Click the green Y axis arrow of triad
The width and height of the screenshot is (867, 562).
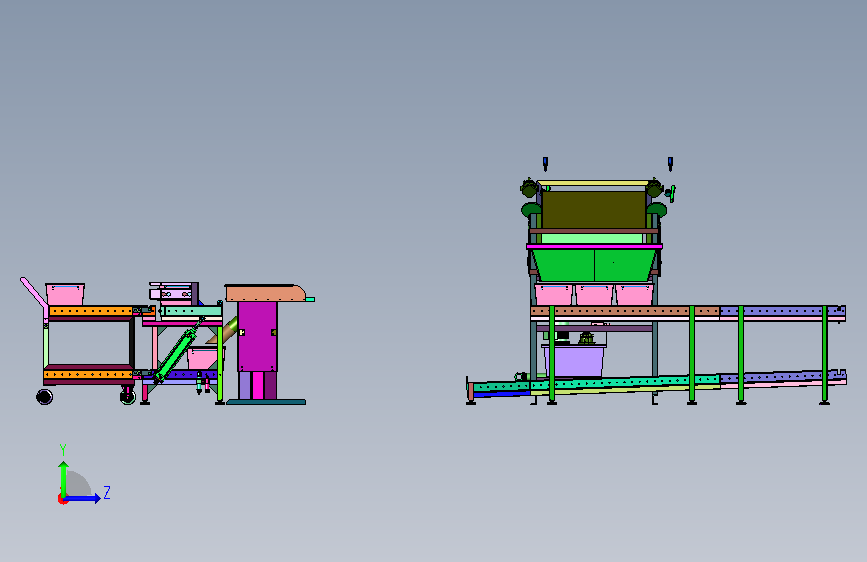tap(64, 478)
